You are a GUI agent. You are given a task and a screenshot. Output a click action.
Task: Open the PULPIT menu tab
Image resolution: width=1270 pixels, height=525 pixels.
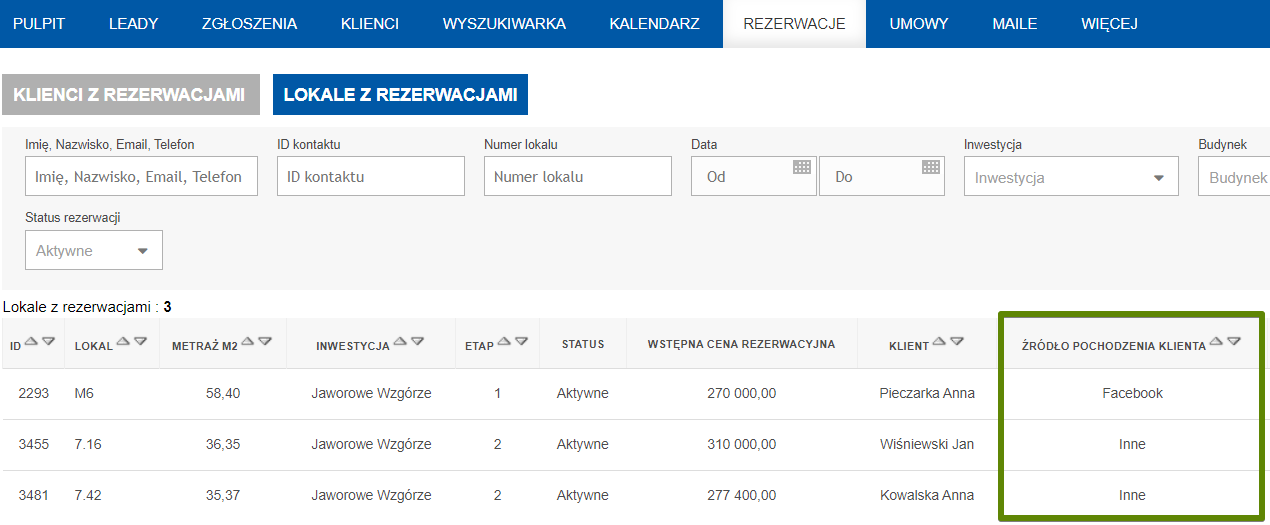point(40,24)
